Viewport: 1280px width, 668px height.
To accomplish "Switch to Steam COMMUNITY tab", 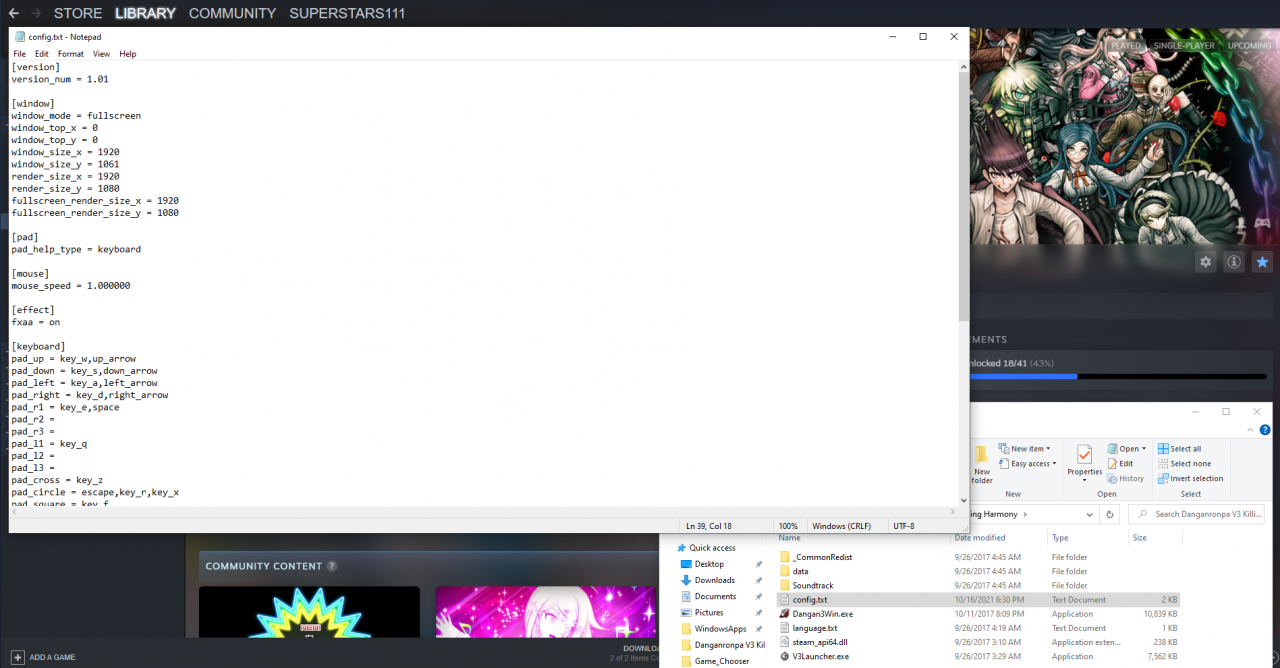I will pyautogui.click(x=232, y=13).
